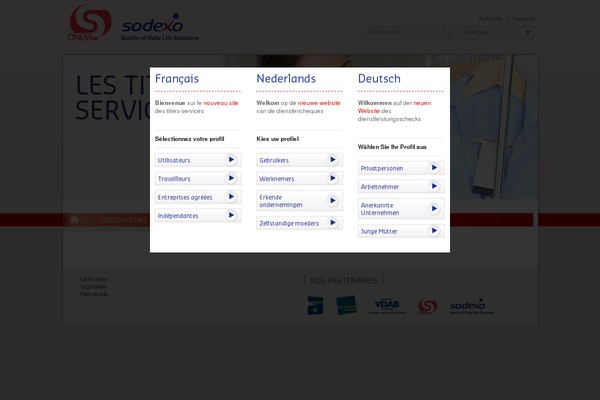Choose the Anerkannte Unternehmen profile

tap(401, 209)
